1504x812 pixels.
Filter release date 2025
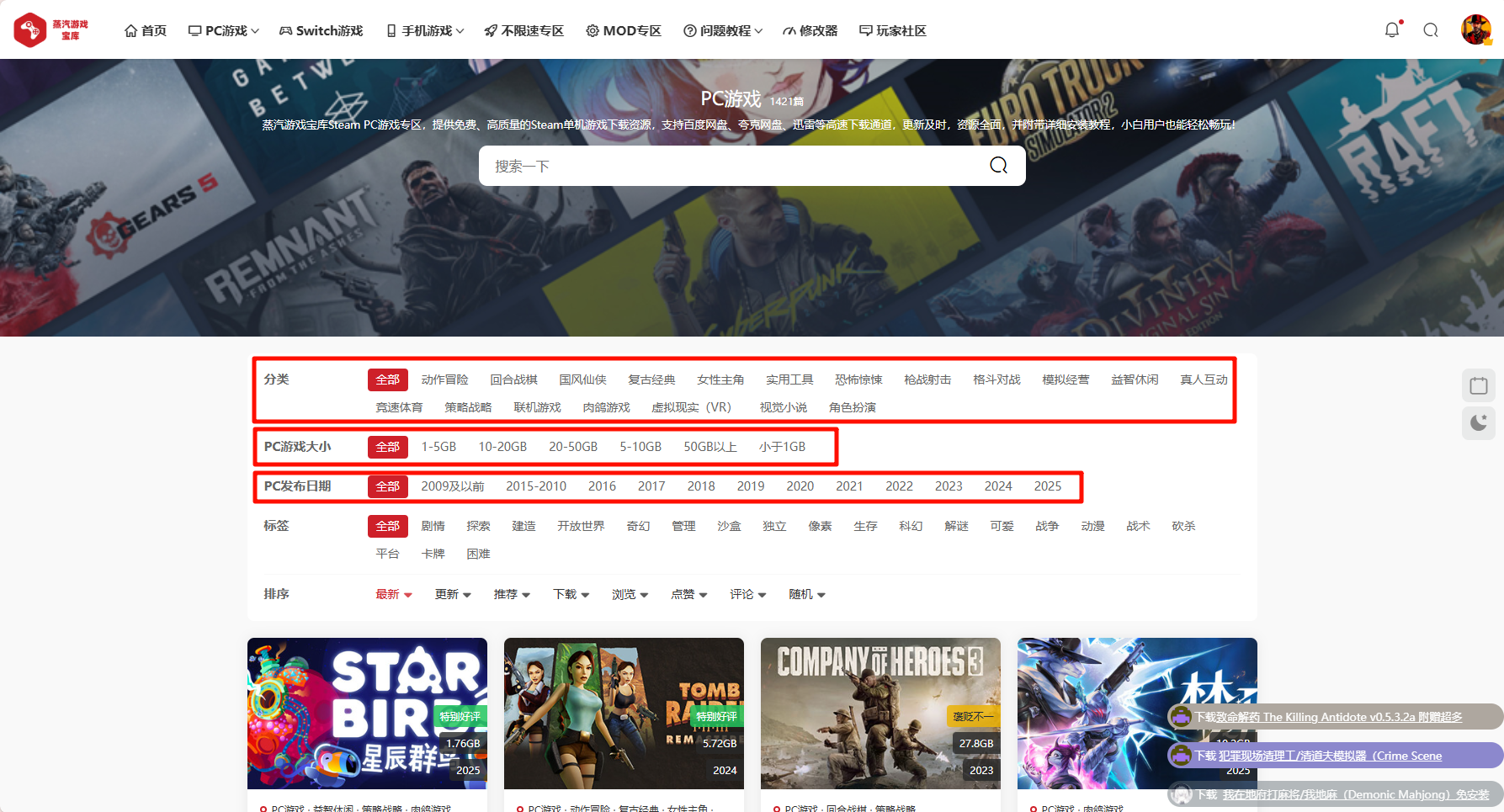pos(1048,486)
